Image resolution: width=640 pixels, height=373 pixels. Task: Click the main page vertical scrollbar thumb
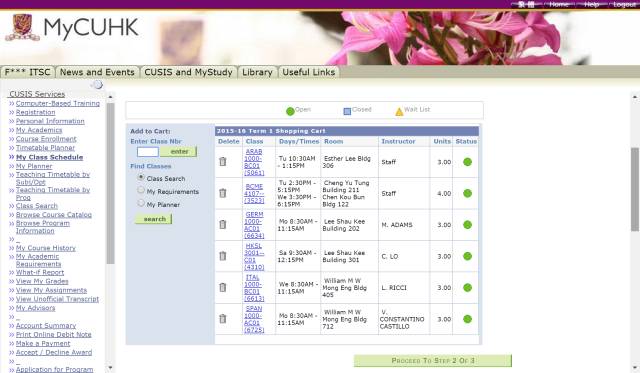[x=635, y=189]
